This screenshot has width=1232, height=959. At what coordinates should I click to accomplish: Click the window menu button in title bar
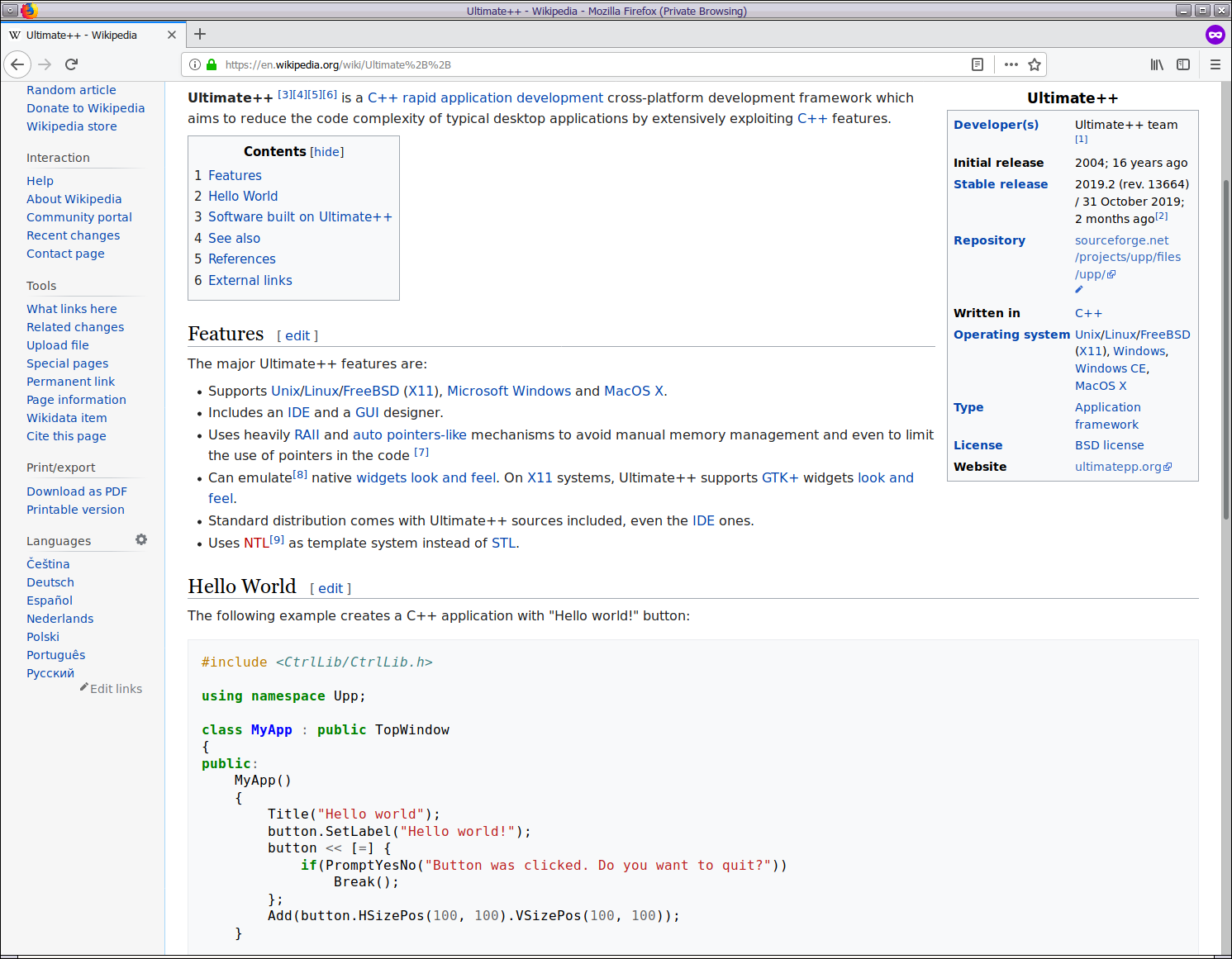click(11, 11)
